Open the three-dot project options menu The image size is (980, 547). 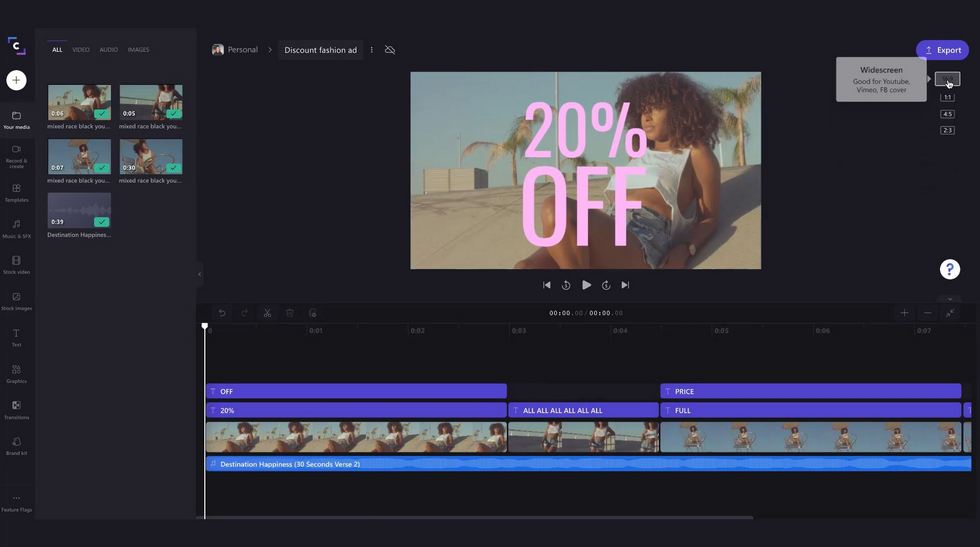[x=371, y=50]
